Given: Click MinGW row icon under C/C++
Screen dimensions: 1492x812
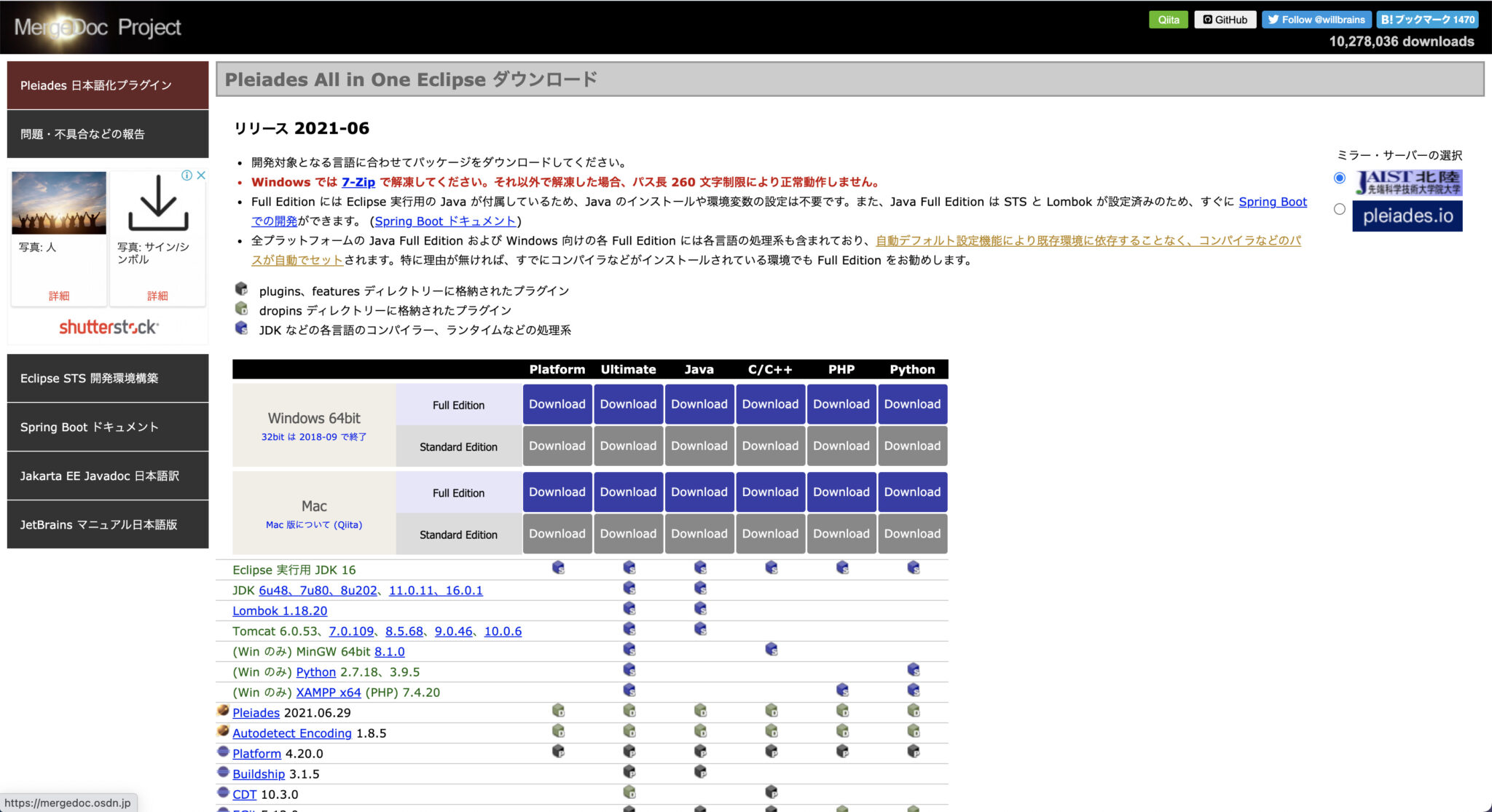Looking at the screenshot, I should click(x=771, y=649).
